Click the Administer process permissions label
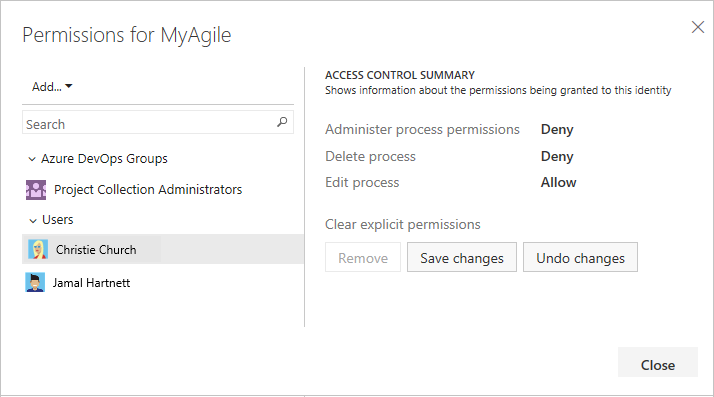Screen dimensions: 714x397 pos(422,129)
